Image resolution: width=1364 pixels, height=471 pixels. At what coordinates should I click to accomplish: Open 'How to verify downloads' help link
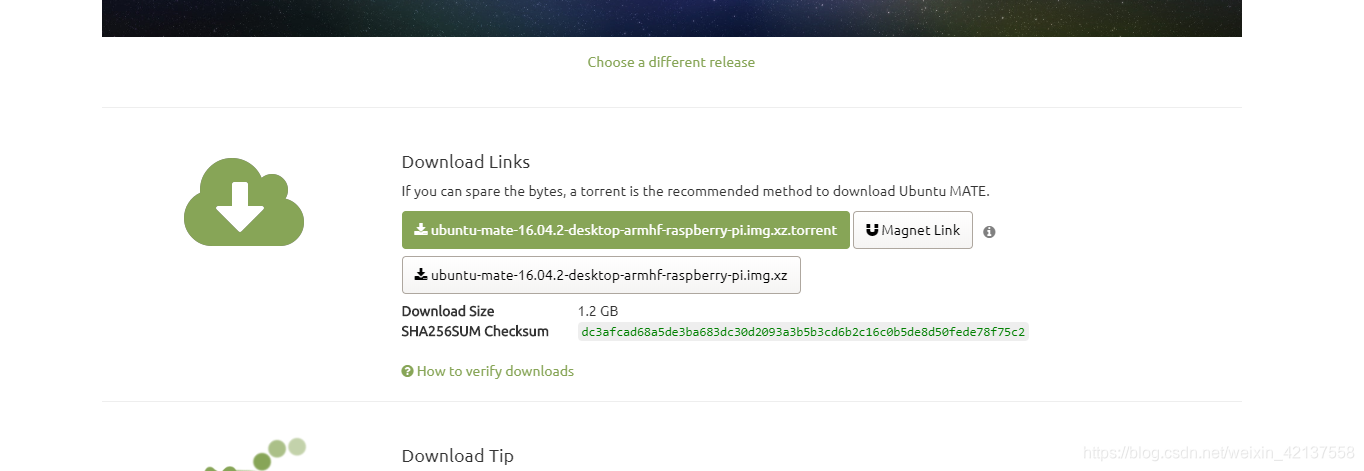(x=488, y=371)
